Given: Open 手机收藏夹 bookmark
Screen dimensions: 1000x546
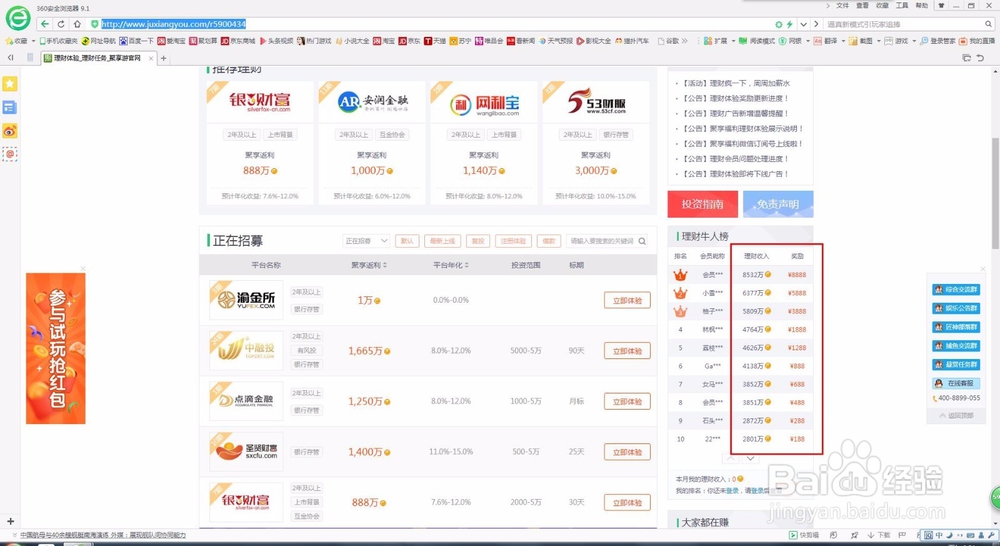Looking at the screenshot, I should pyautogui.click(x=58, y=41).
